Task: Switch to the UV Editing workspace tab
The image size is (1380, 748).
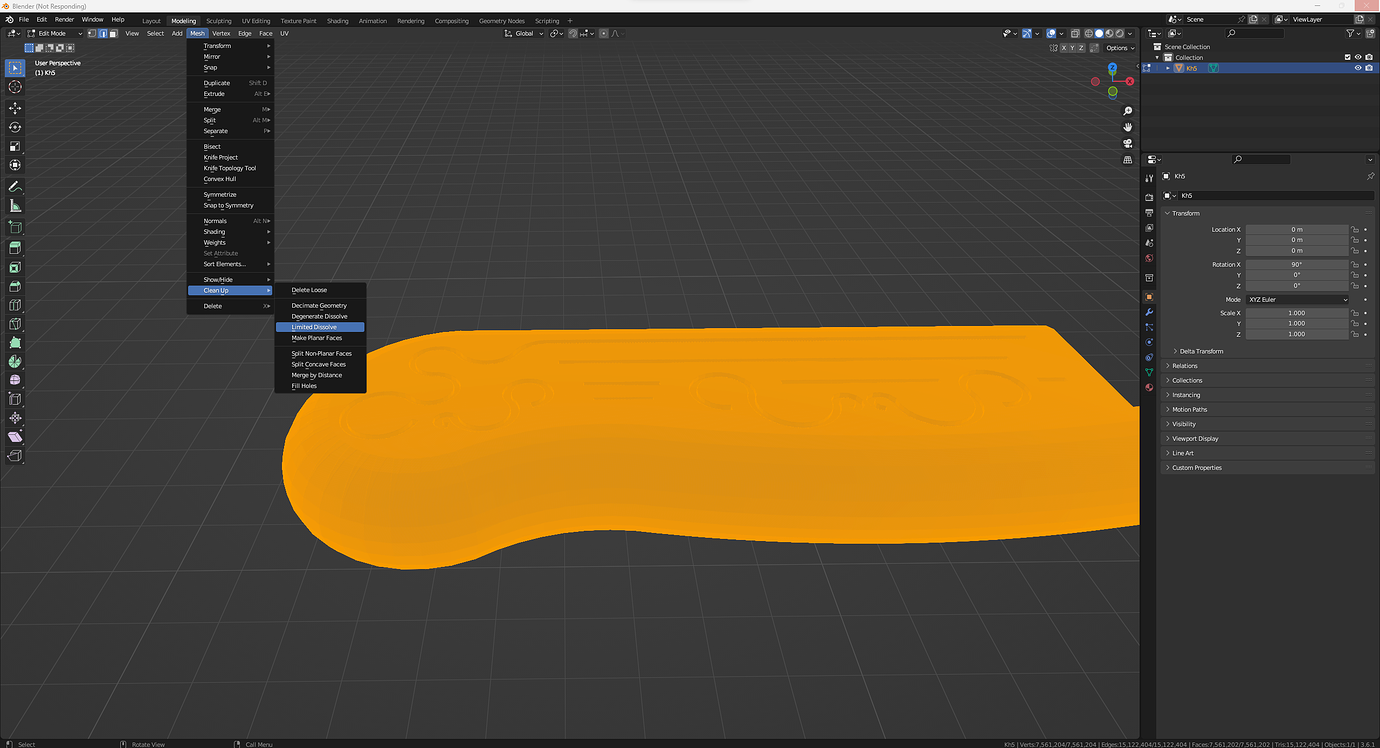Action: point(256,20)
